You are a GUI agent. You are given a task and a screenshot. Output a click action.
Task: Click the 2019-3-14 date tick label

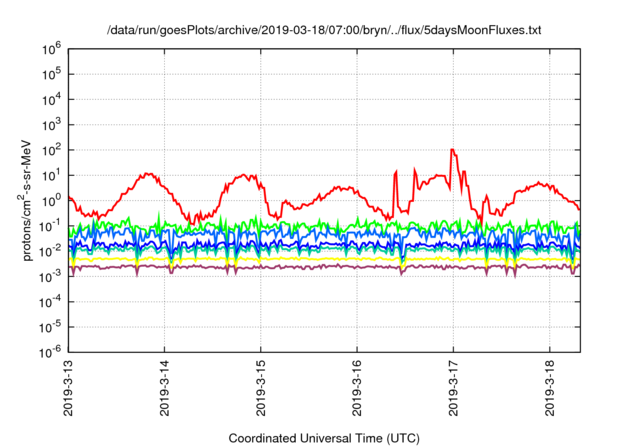164,388
